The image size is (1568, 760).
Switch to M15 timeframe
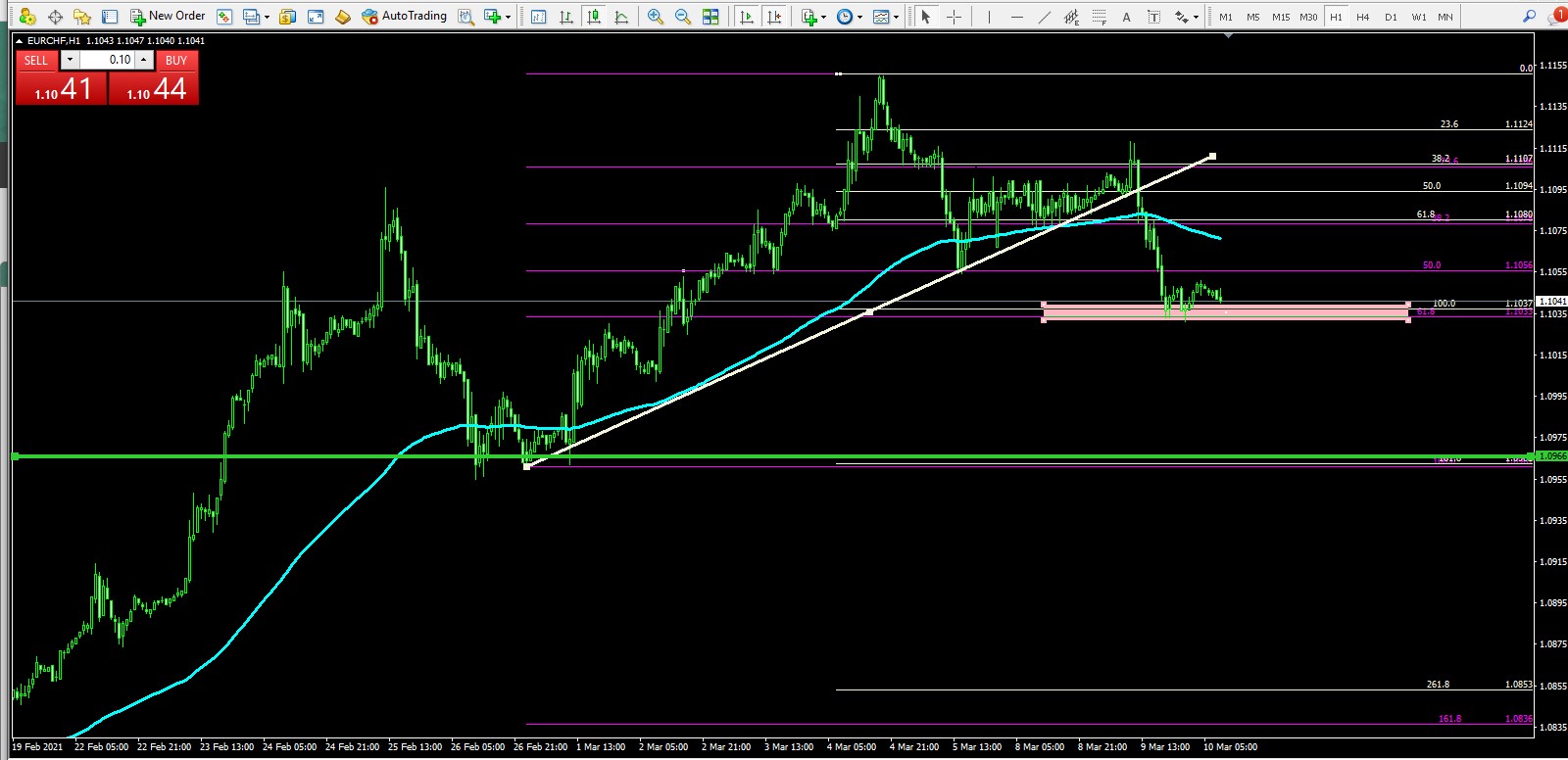pos(1281,17)
